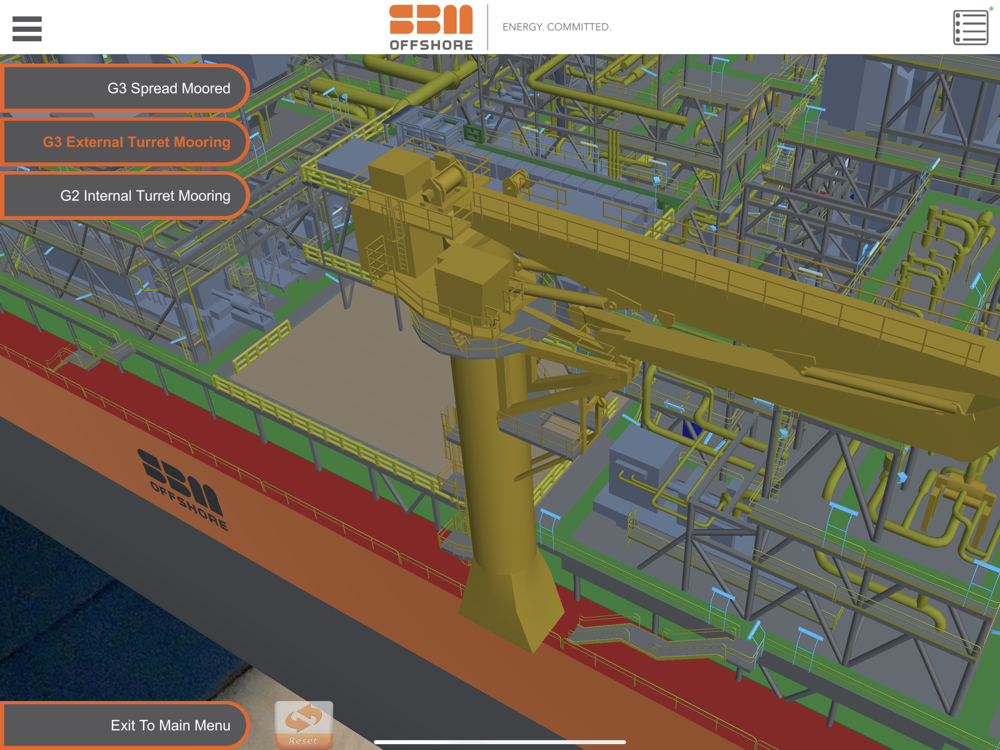1000x750 pixels.
Task: Tap the orange Reset view button
Action: pyautogui.click(x=304, y=724)
